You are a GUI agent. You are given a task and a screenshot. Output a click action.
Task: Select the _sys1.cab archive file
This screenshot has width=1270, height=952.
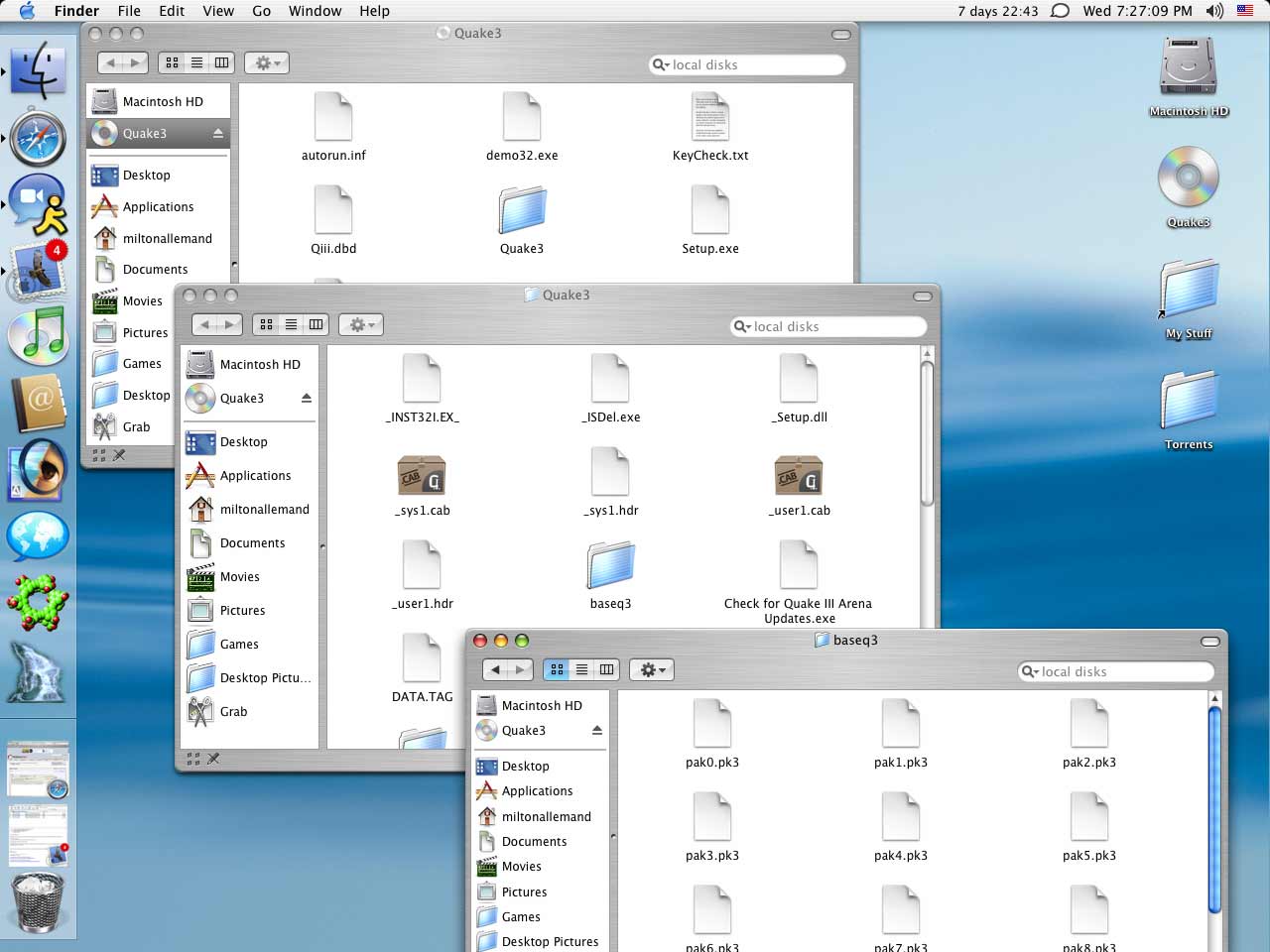[x=422, y=476]
